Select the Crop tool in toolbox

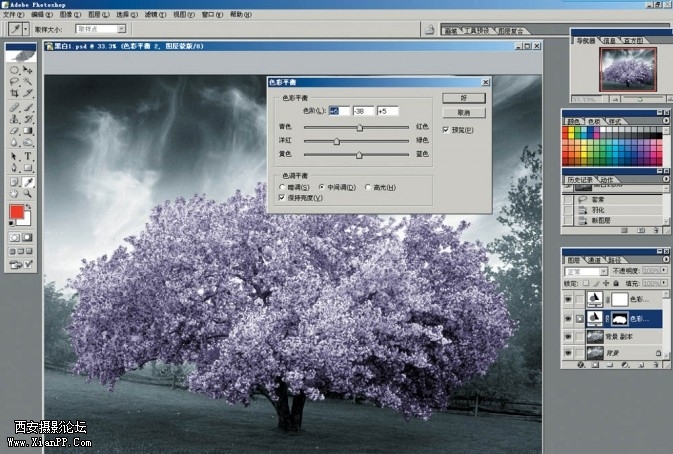click(x=14, y=93)
